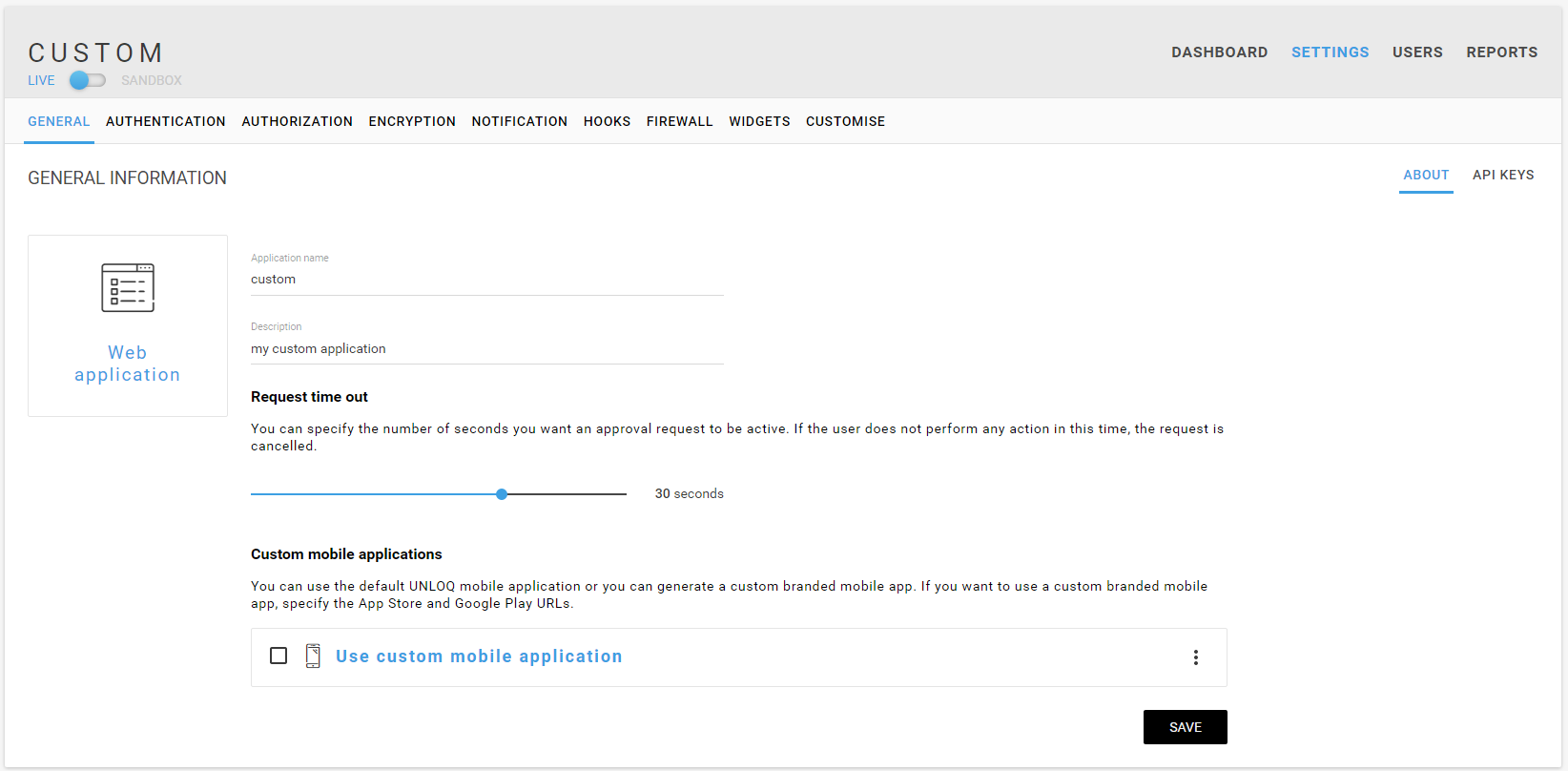This screenshot has width=1568, height=771.
Task: Click the Request time out heading
Action: (309, 397)
